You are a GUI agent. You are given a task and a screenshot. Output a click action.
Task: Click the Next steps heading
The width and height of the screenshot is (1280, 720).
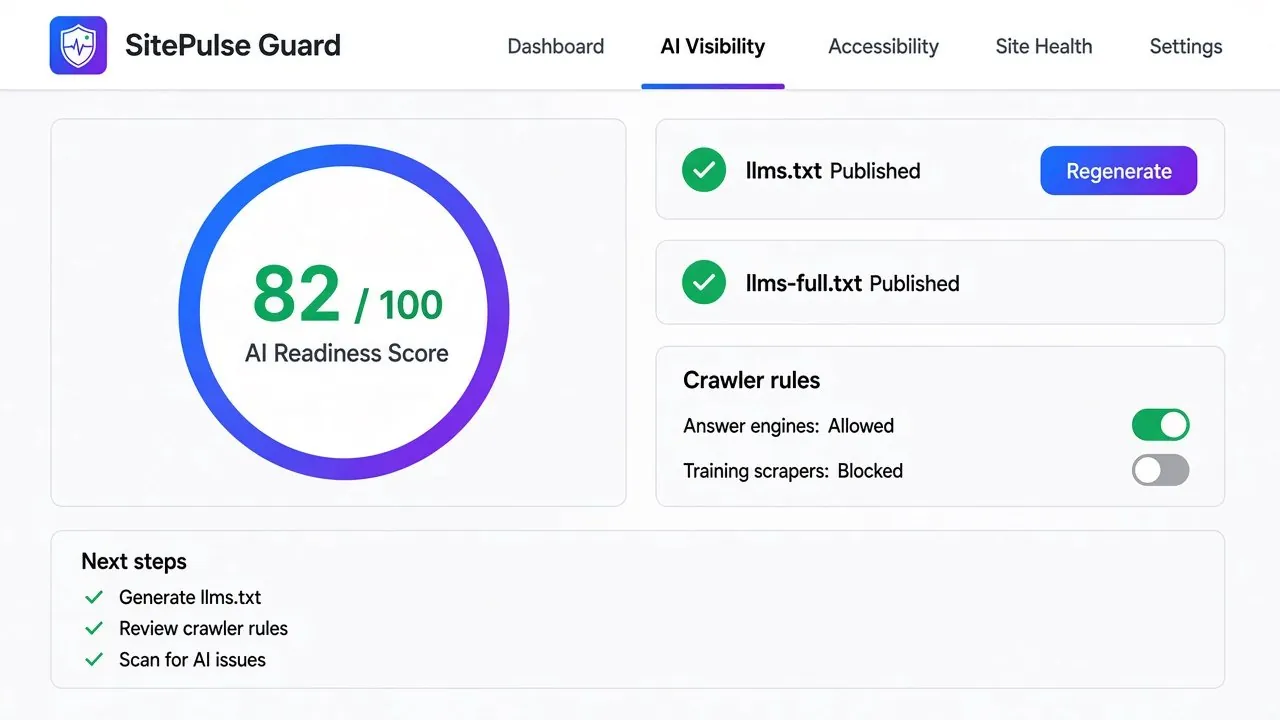[x=134, y=561]
